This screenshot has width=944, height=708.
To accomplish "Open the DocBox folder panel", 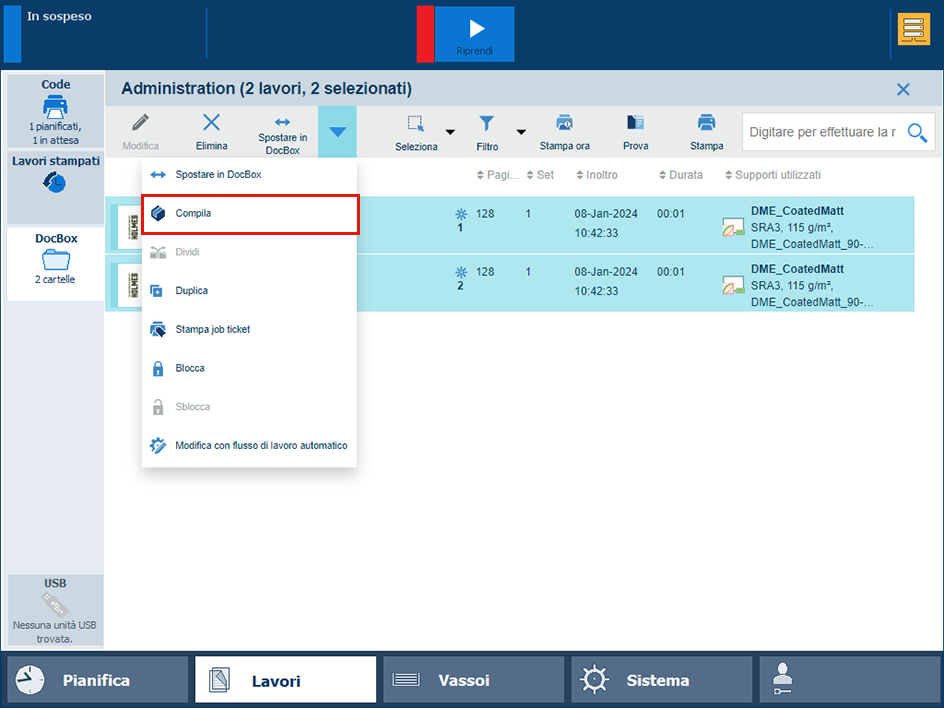I will point(55,263).
